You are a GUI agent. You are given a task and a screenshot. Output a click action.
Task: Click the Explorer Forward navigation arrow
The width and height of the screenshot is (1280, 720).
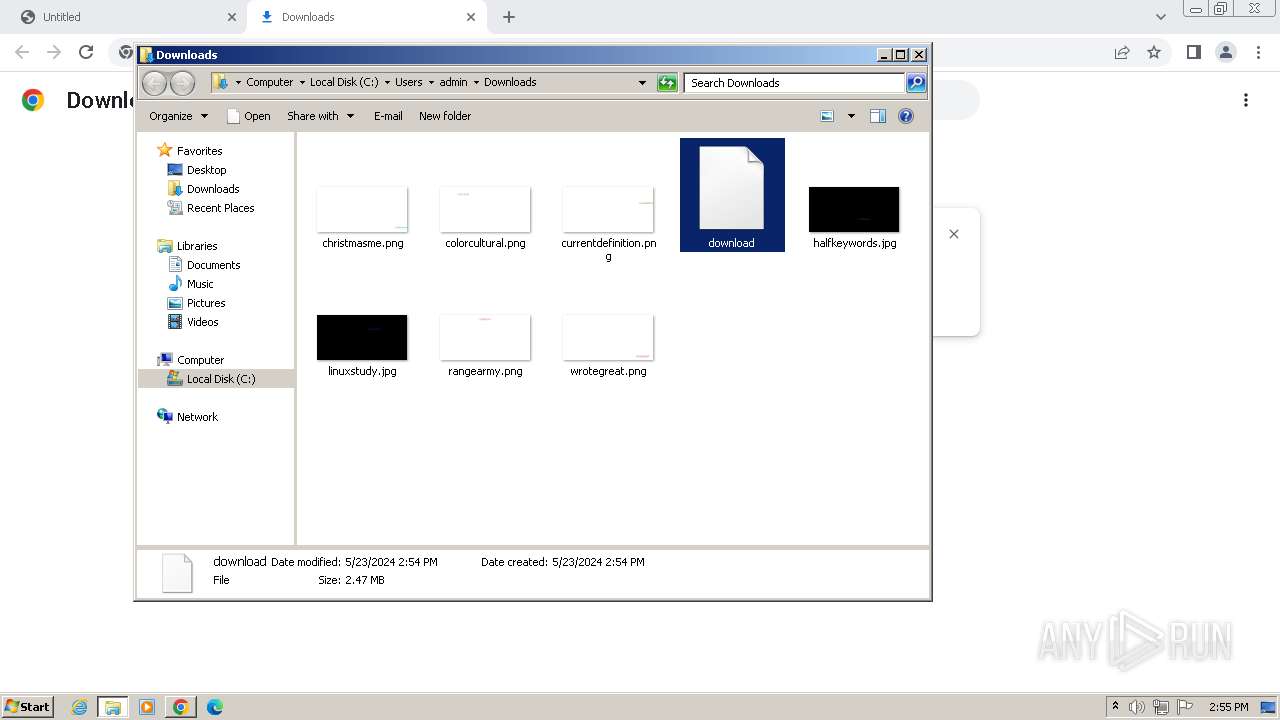[x=182, y=83]
